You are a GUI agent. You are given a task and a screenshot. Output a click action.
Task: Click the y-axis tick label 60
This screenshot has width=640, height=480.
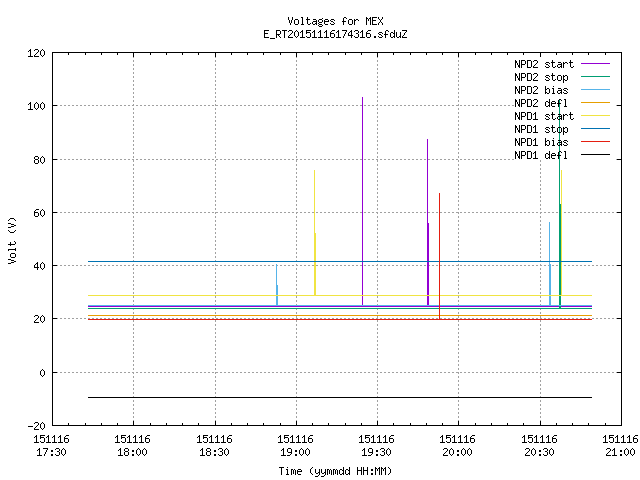pyautogui.click(x=39, y=213)
